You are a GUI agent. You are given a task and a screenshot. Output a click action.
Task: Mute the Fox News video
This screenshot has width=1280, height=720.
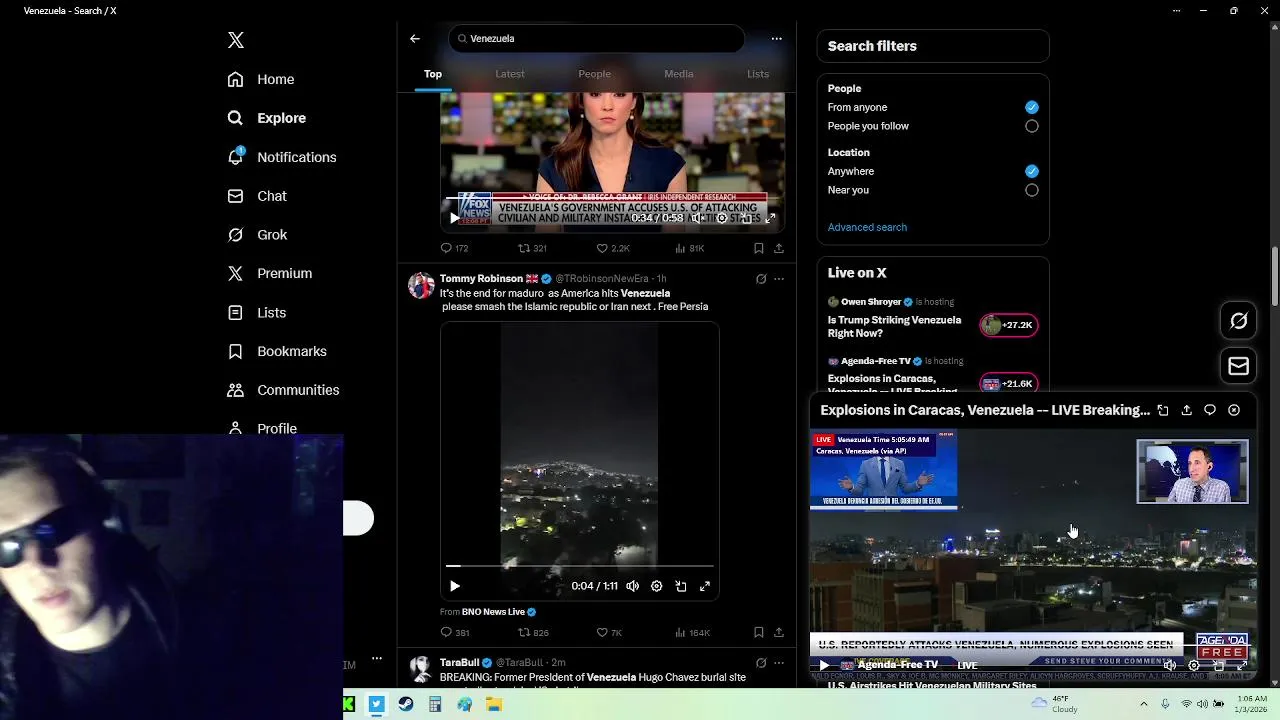698,217
